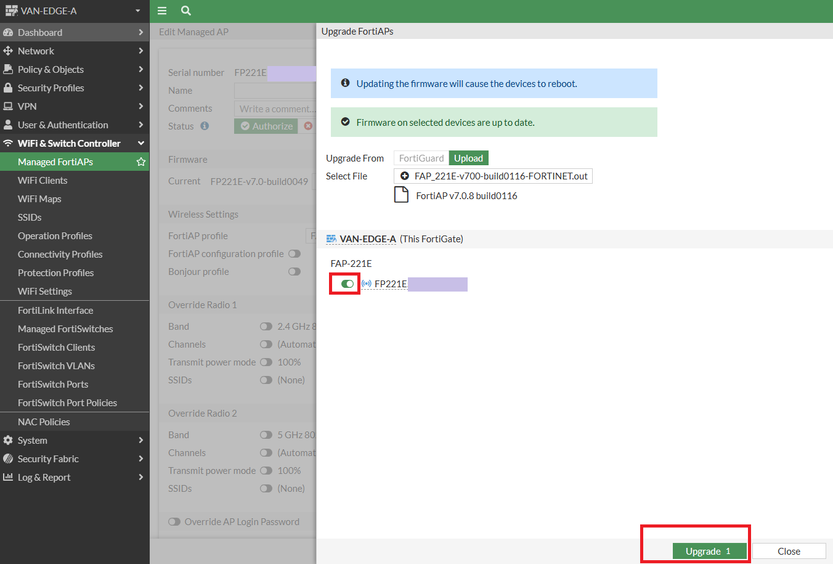833x564 pixels.
Task: Toggle FortiAP configuration profile switch
Action: pos(294,254)
